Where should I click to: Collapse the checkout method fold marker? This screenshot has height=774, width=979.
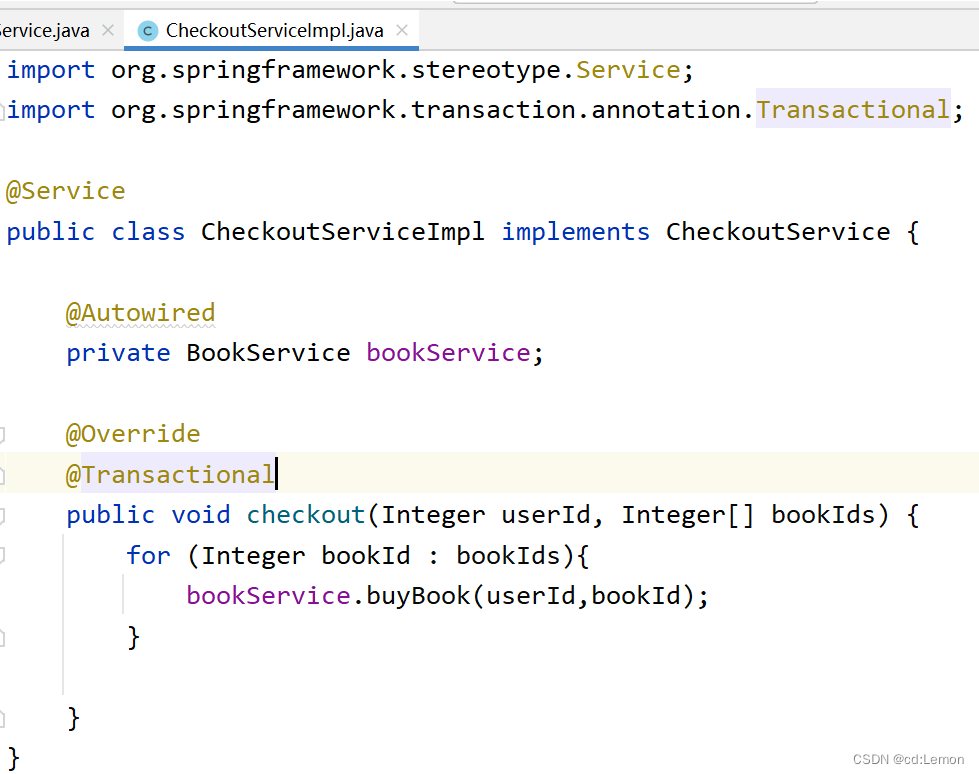pos(2,516)
